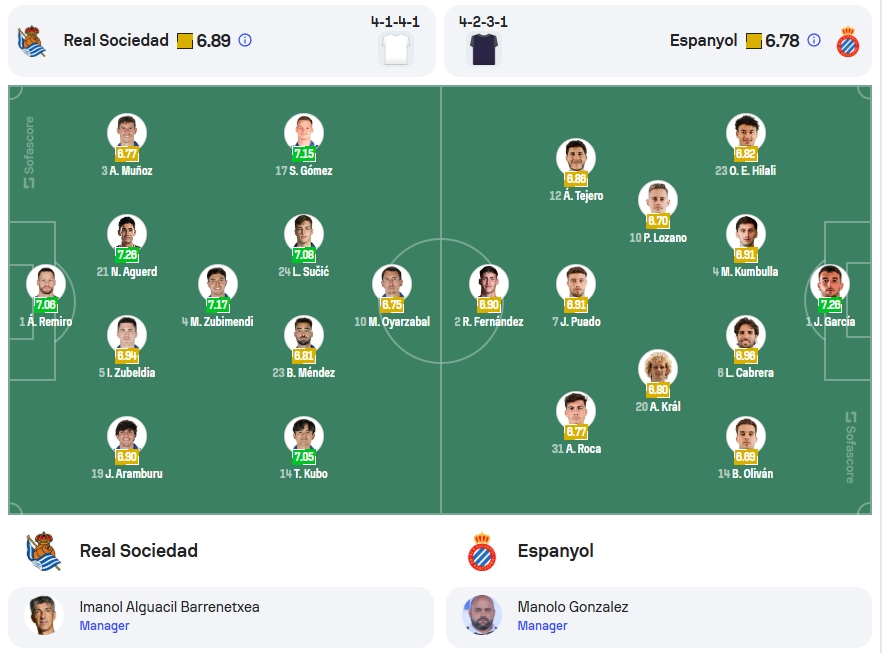The width and height of the screenshot is (882, 653).
Task: Open goalkeeper Á. Remiro's player card
Action: click(46, 296)
